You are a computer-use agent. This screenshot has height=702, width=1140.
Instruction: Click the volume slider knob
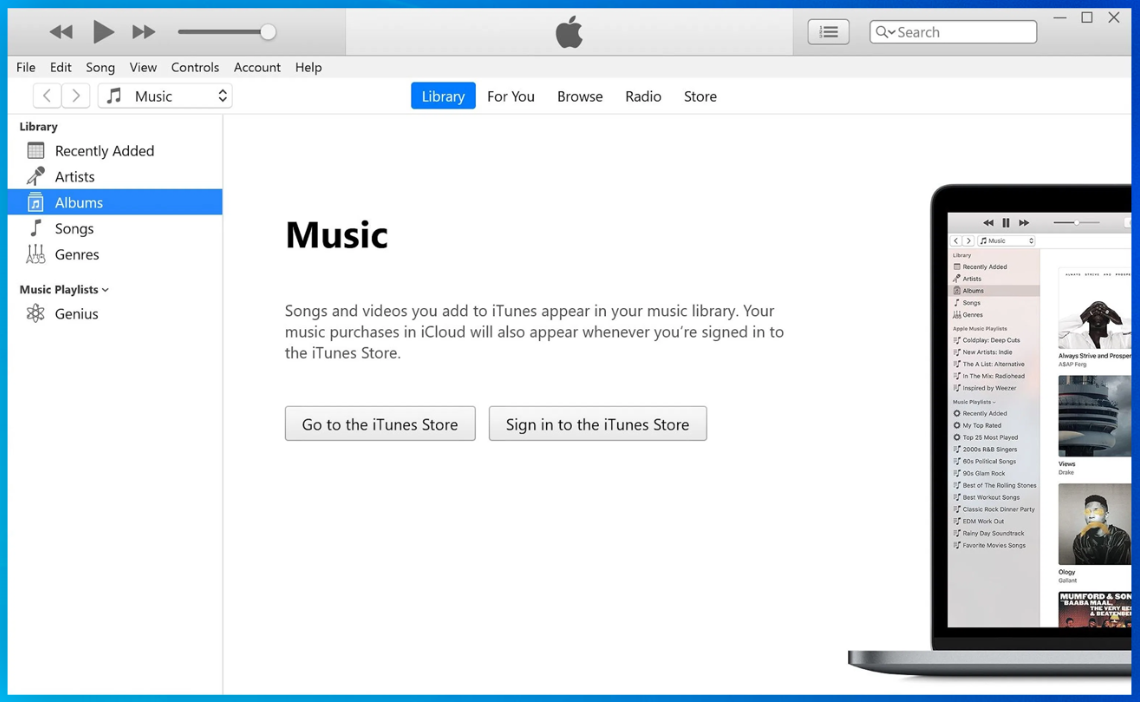[268, 32]
